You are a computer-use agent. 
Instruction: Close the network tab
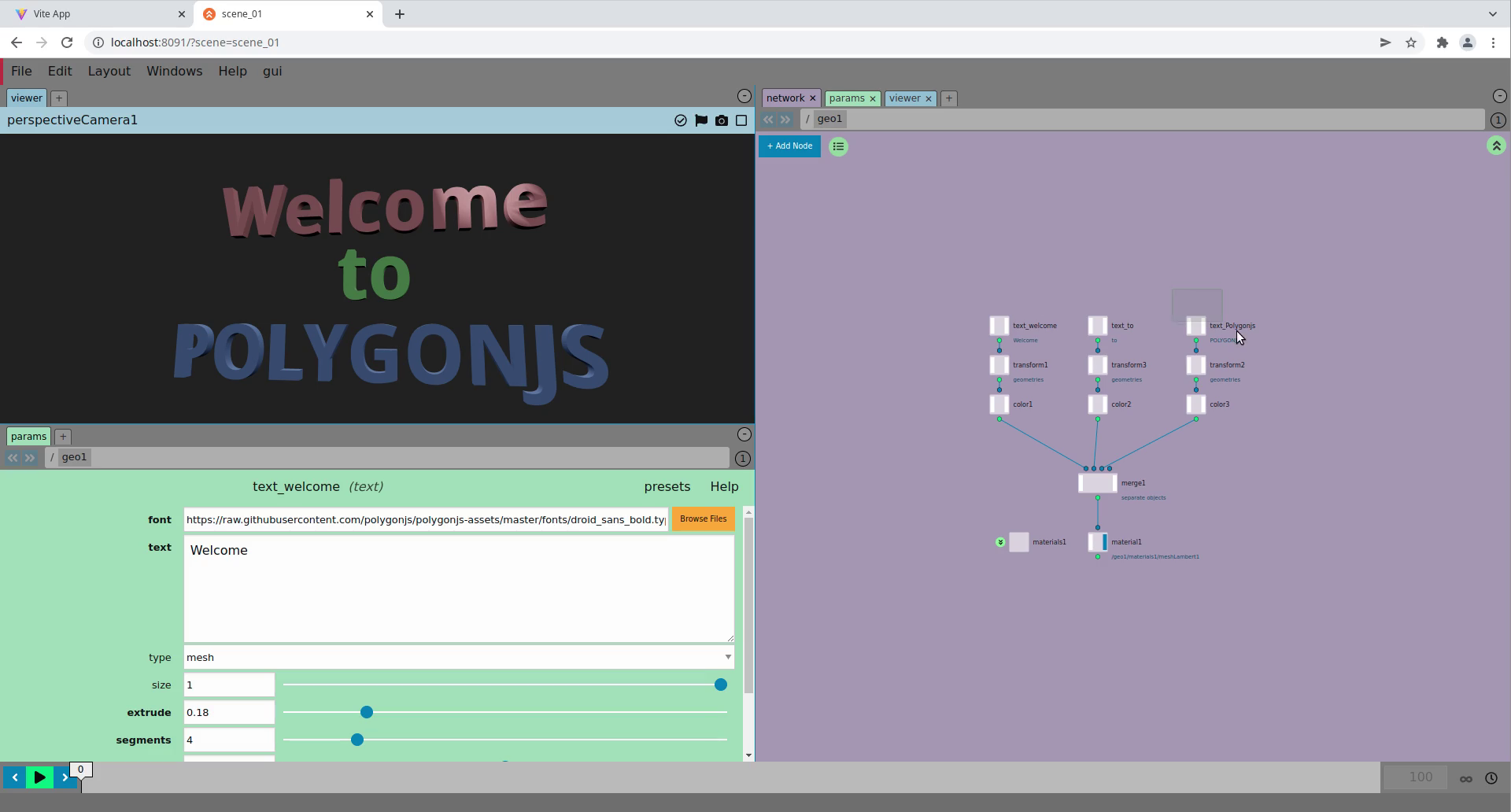coord(813,98)
